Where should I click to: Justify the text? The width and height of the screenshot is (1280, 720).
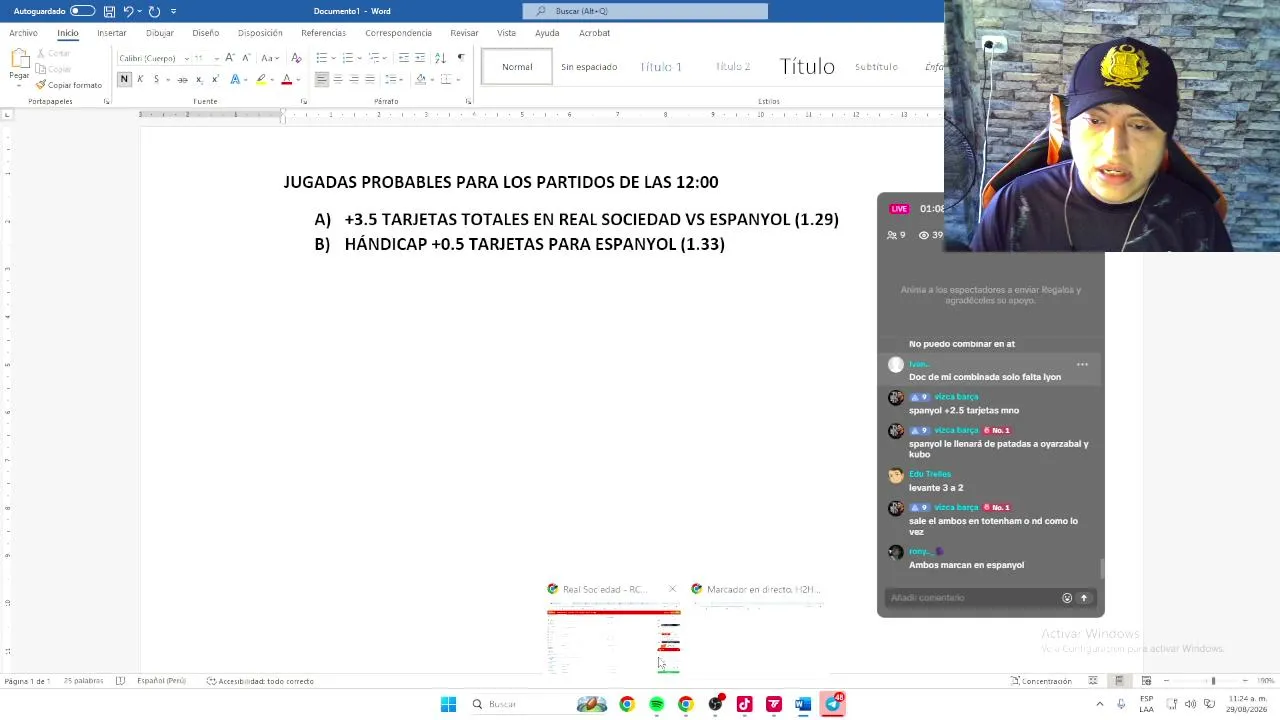point(370,79)
